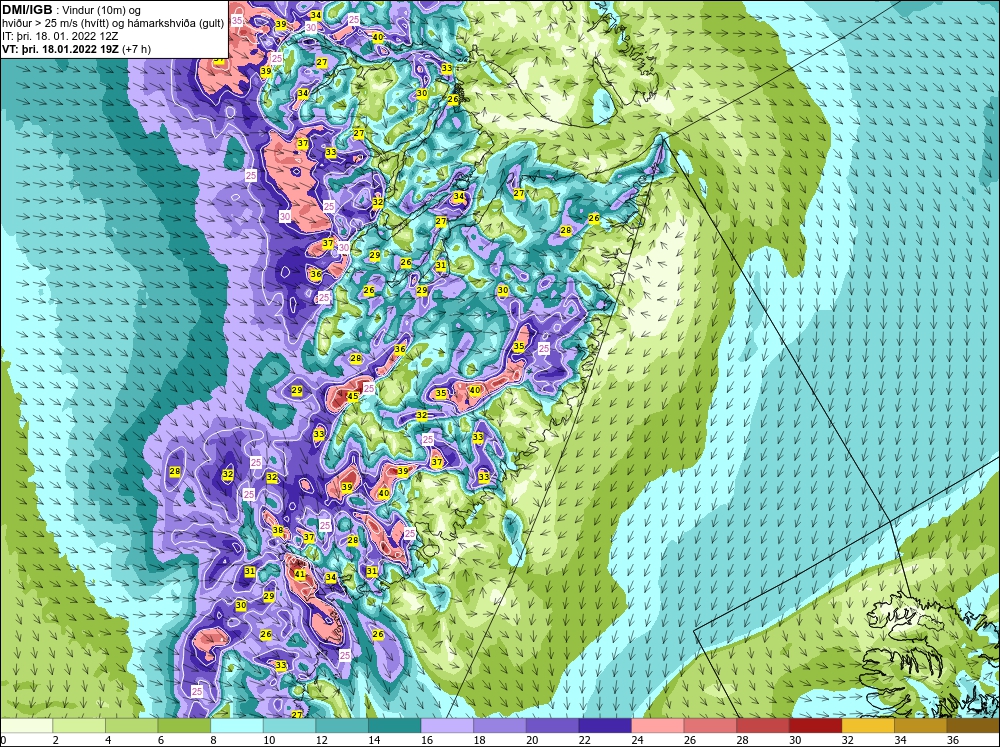Click the DMI/IGB title in the header box
Screen dimensions: 1000x747
27,10
